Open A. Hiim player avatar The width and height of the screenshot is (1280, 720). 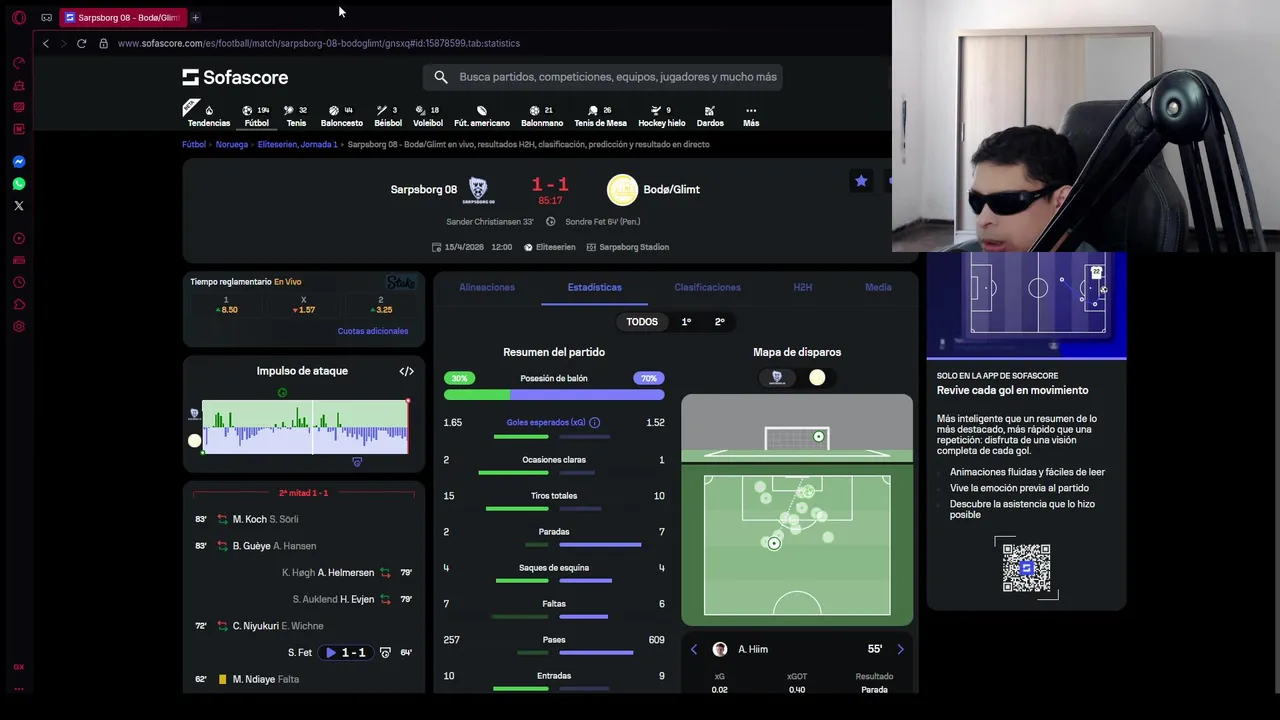pyautogui.click(x=719, y=649)
